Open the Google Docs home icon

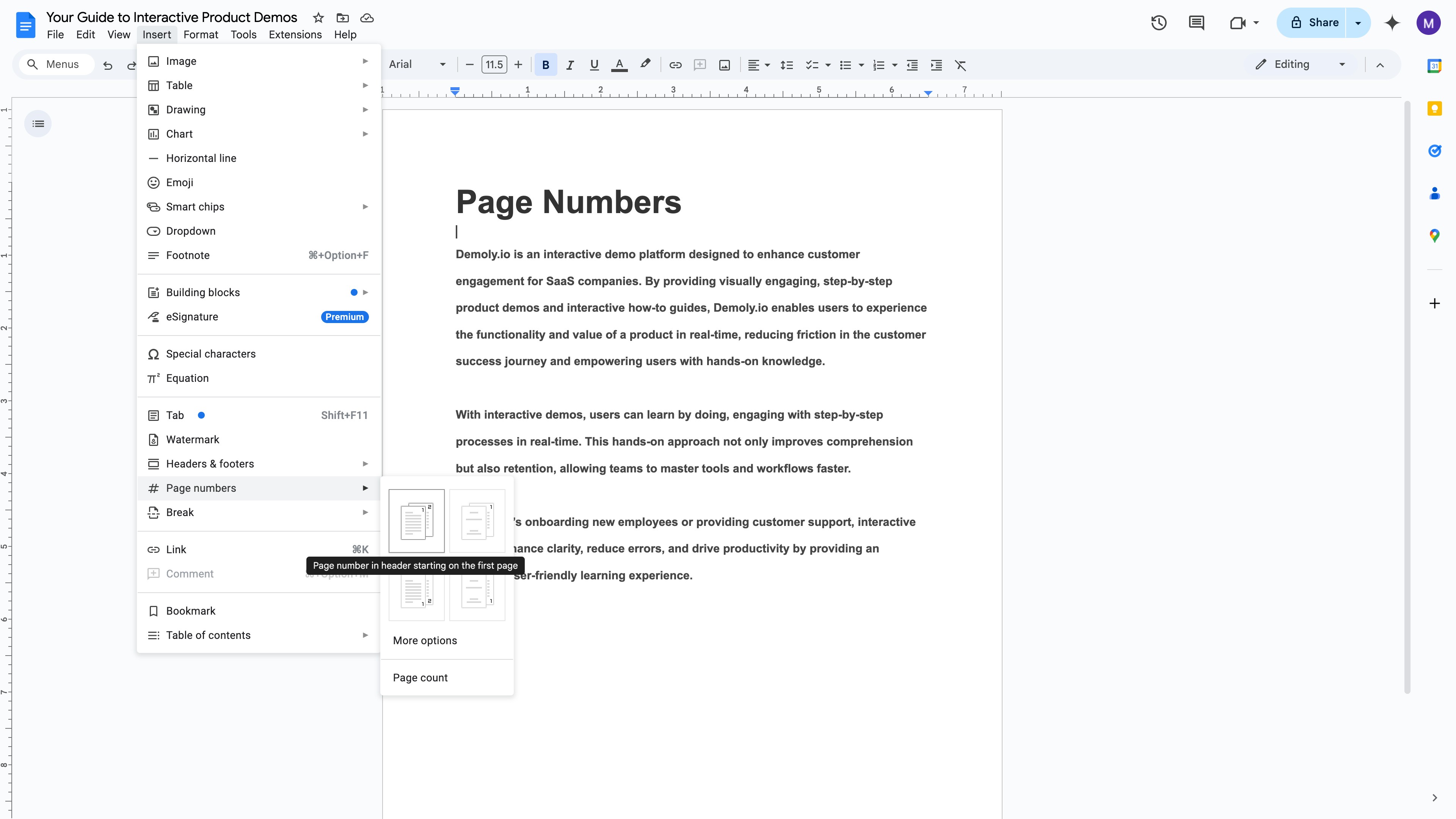25,25
